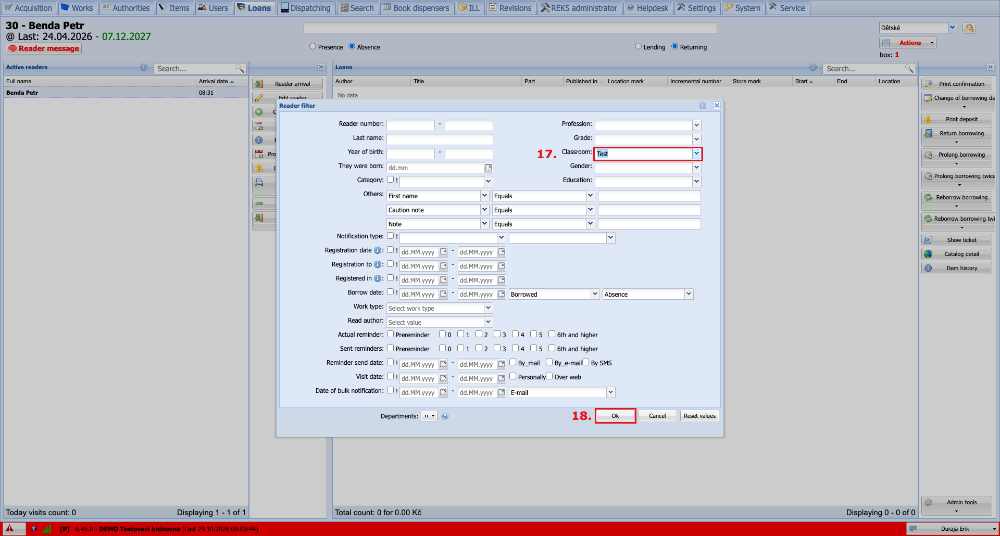This screenshot has height=536, width=1000.
Task: Click the key icon beside department selector
Action: pyautogui.click(x=969, y=27)
